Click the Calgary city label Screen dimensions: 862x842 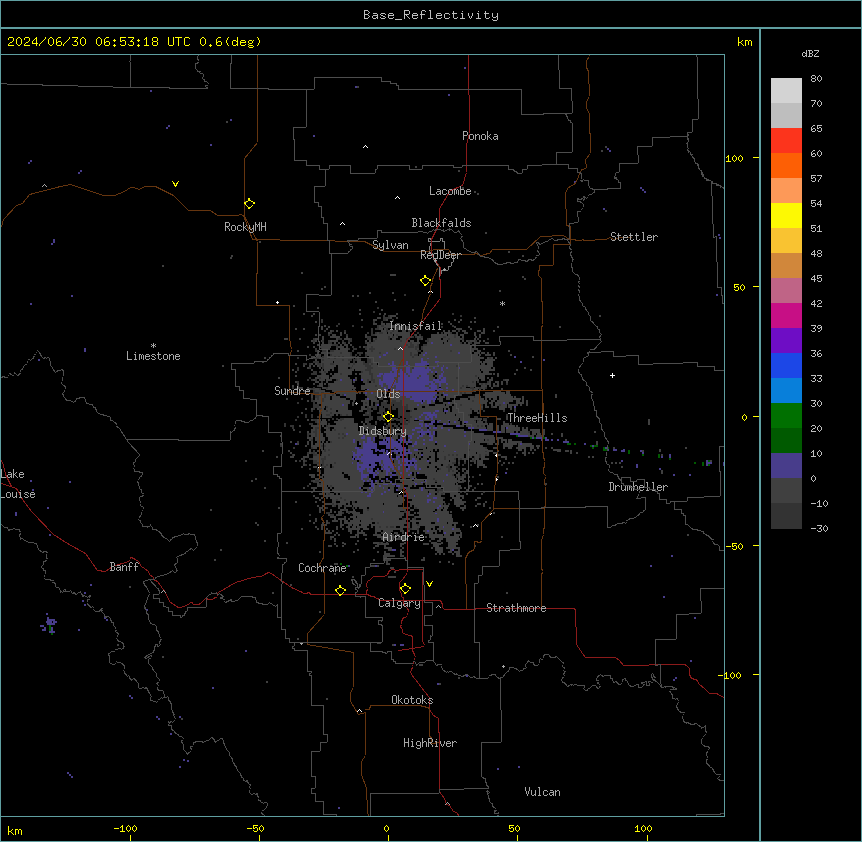pyautogui.click(x=399, y=603)
